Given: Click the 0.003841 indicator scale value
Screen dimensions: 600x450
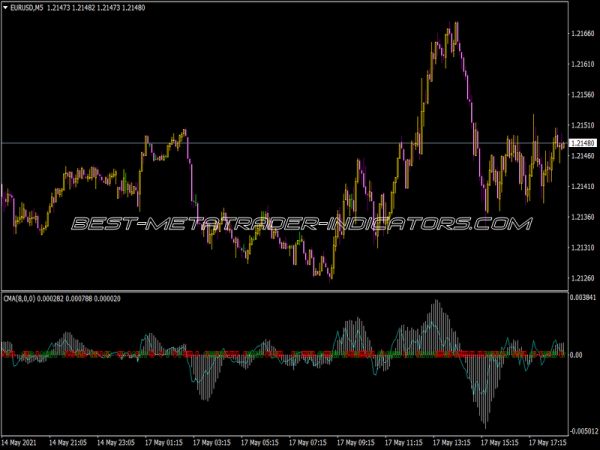Looking at the screenshot, I should click(583, 299).
